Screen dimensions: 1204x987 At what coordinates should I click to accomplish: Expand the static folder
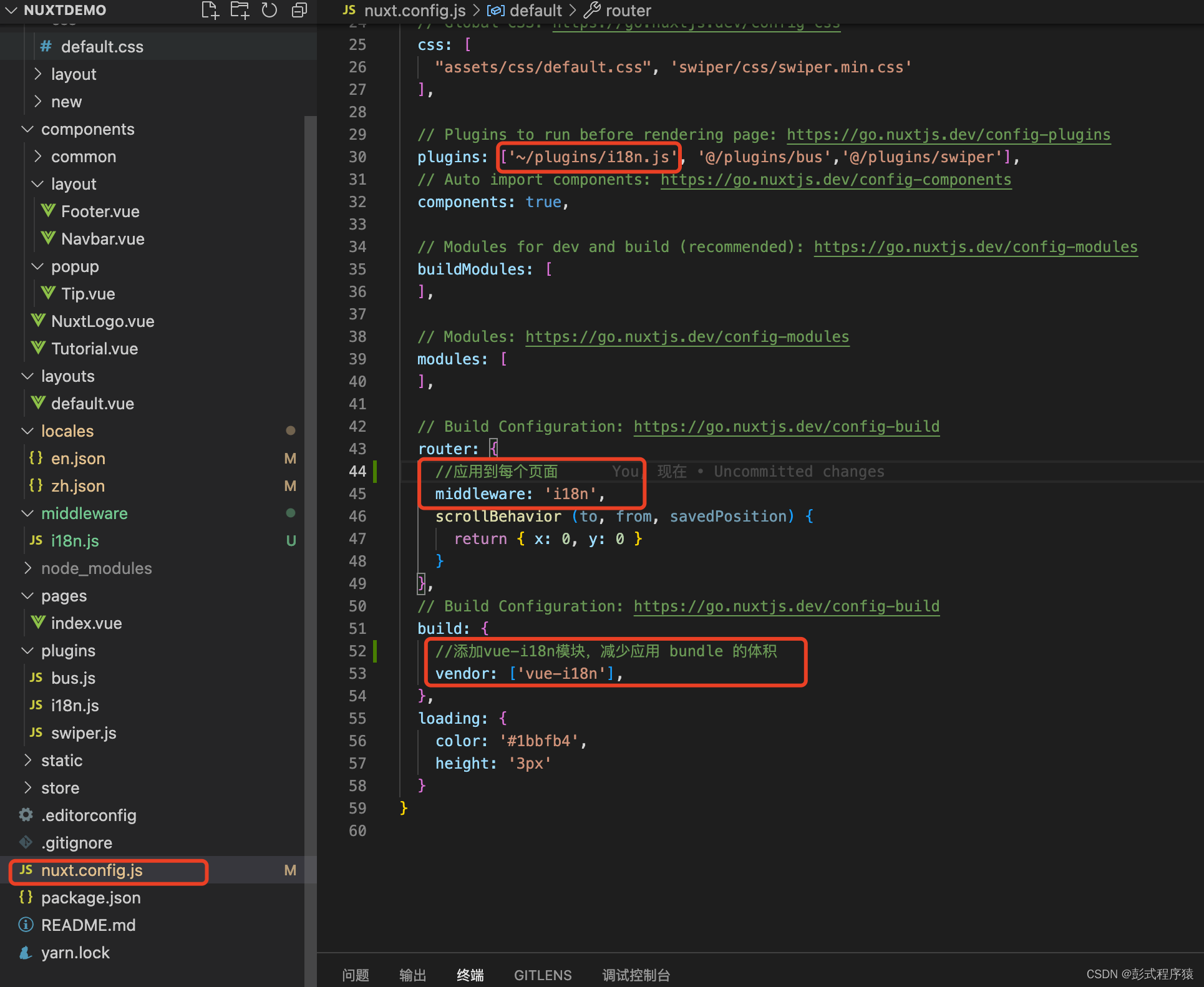pyautogui.click(x=61, y=761)
